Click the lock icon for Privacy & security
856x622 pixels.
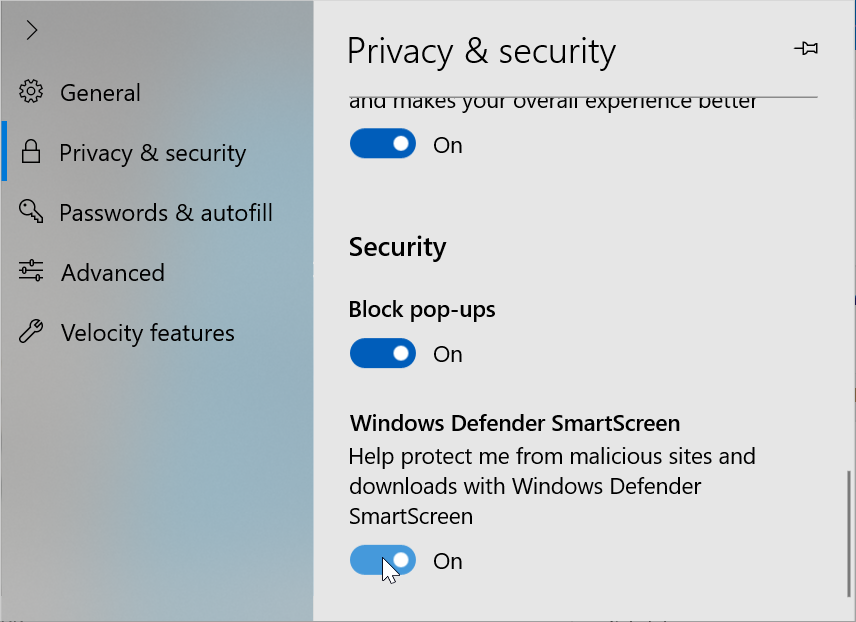click(x=31, y=153)
